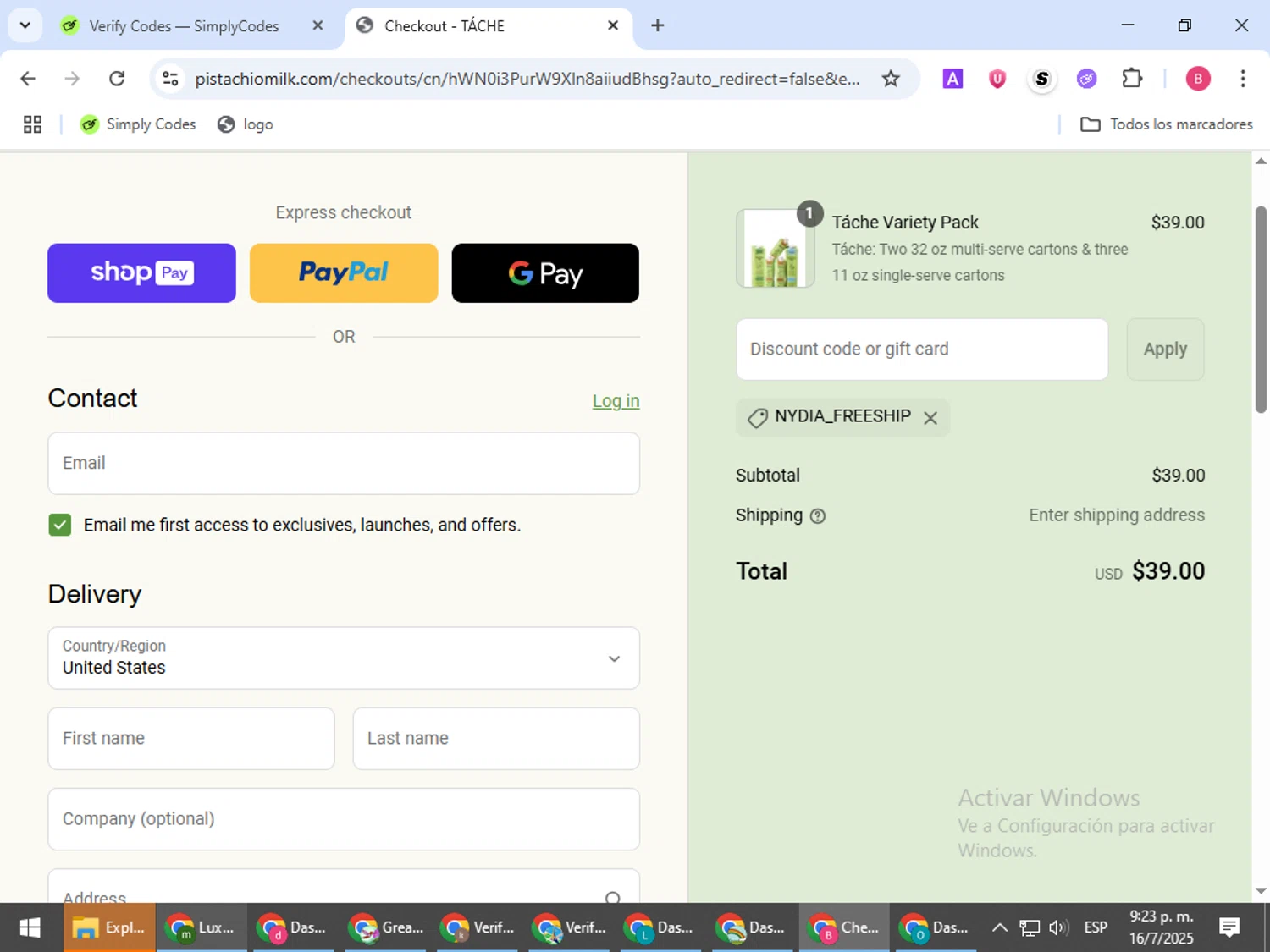The image size is (1270, 952).
Task: Click the scrollbar down arrow
Action: coord(1261,891)
